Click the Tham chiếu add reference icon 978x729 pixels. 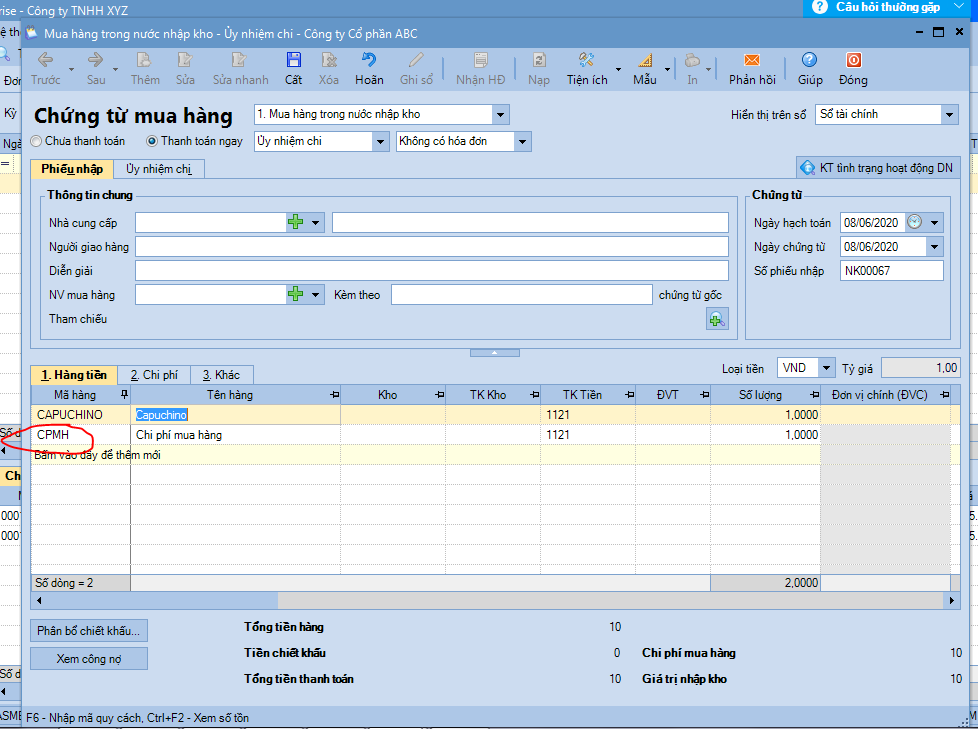pos(717,319)
